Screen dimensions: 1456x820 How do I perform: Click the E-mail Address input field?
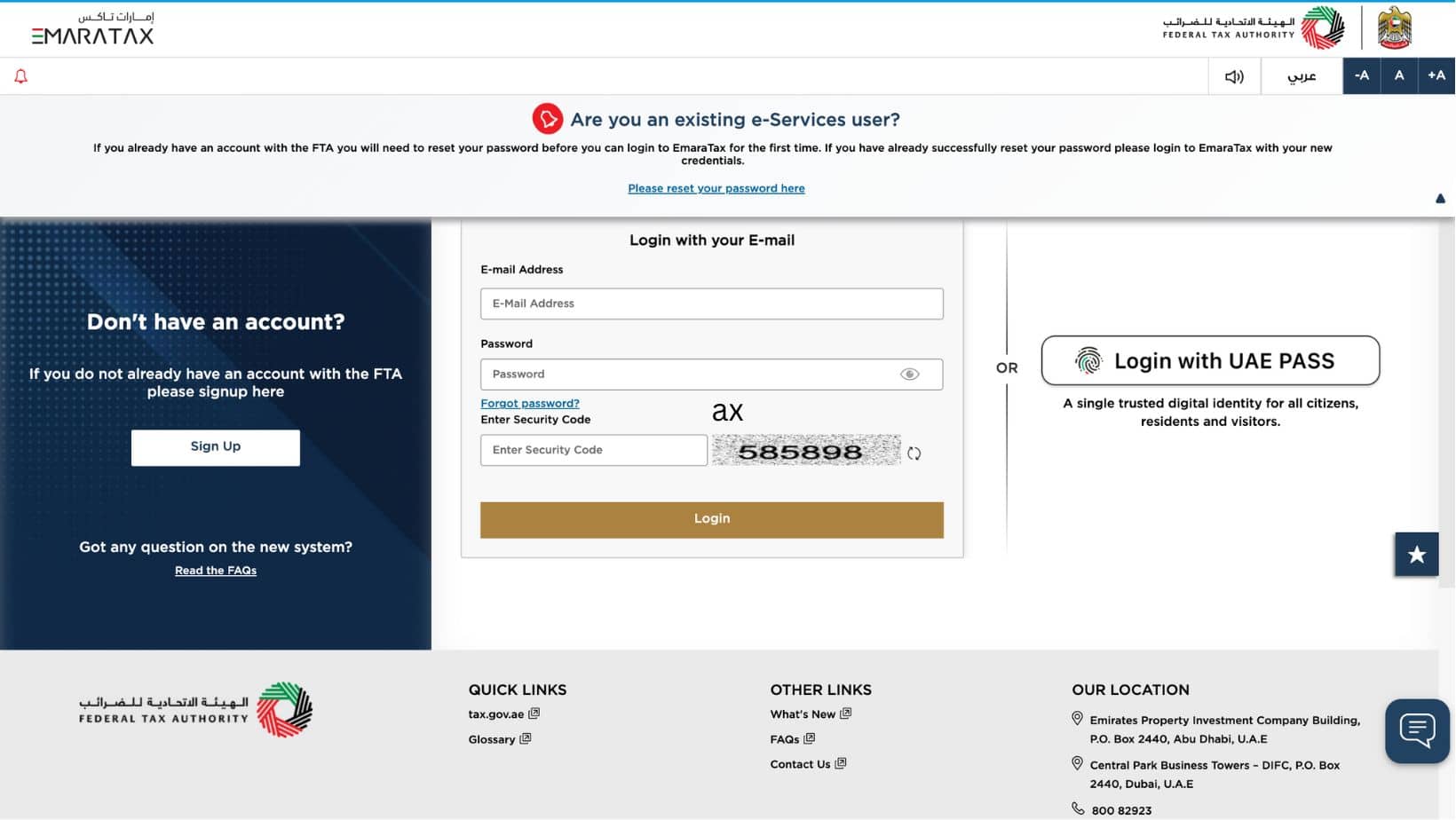(711, 304)
